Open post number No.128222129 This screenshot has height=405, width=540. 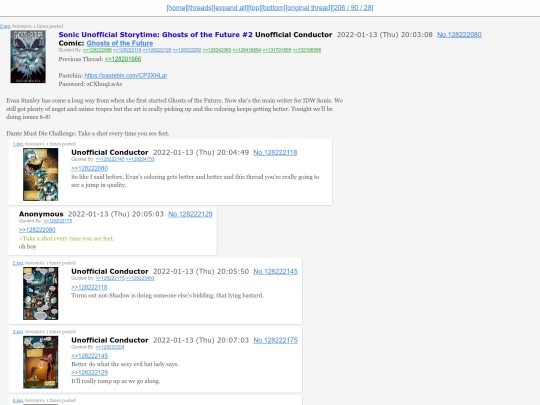click(x=190, y=214)
